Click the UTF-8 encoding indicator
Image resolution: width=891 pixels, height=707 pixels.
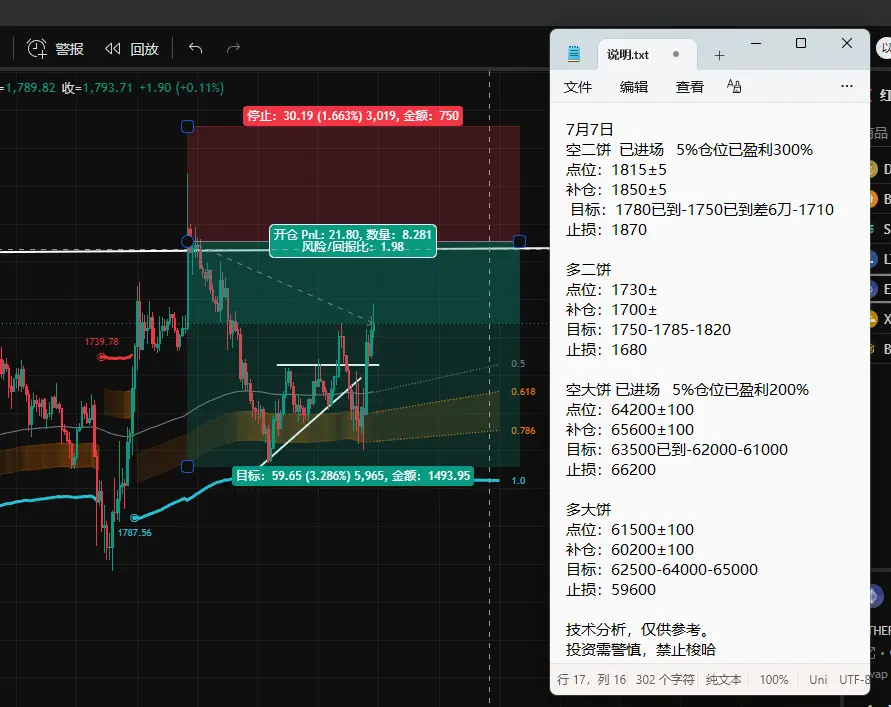click(854, 680)
